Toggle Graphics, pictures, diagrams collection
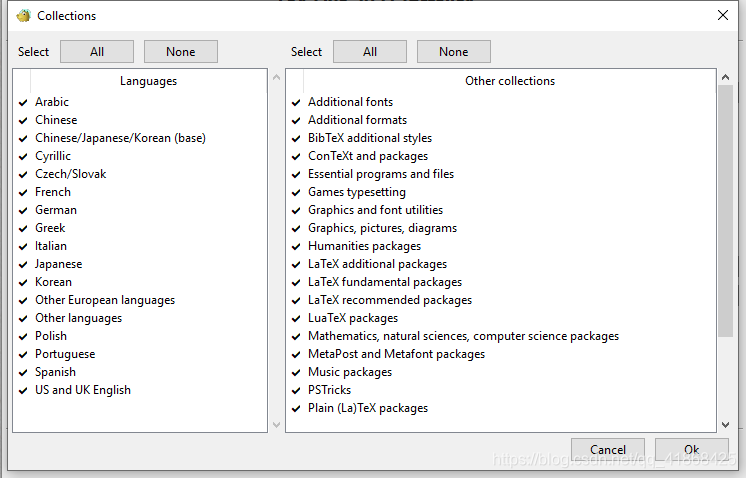This screenshot has width=746, height=478. (x=296, y=228)
